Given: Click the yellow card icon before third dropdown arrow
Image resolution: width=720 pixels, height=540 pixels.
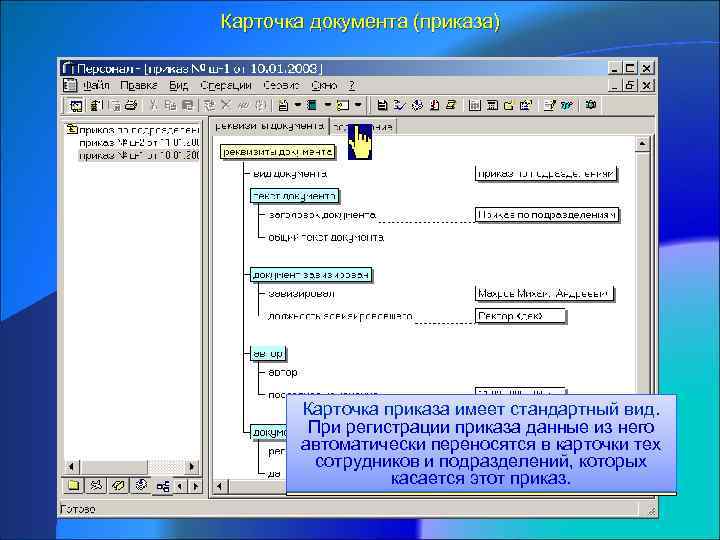Looking at the screenshot, I should [x=343, y=106].
